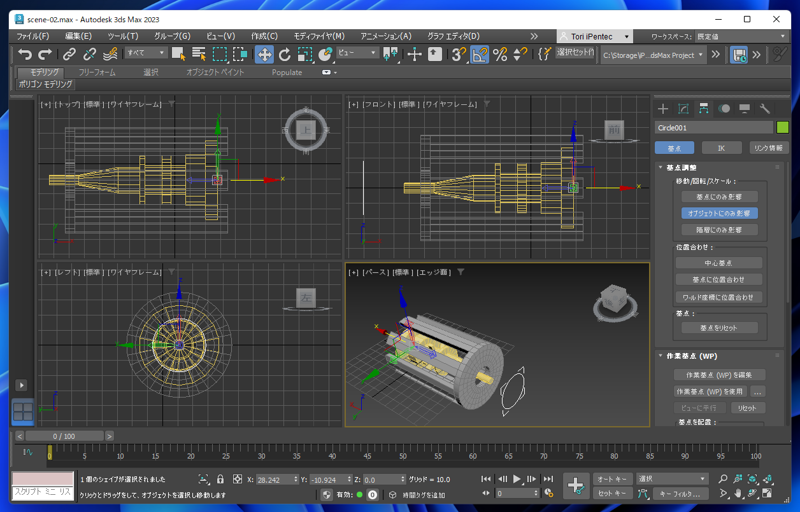Click the green object color swatch
This screenshot has width=800, height=512.
[x=782, y=127]
